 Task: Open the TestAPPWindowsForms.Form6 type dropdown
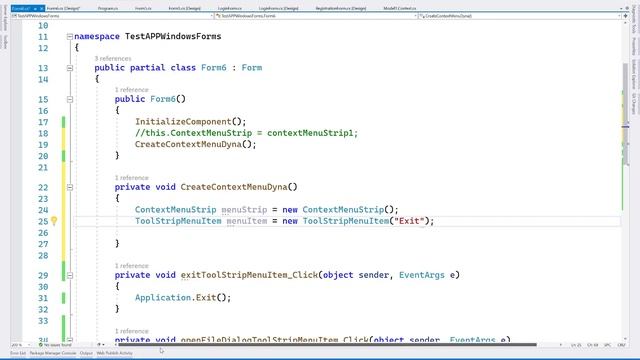click(316, 16)
